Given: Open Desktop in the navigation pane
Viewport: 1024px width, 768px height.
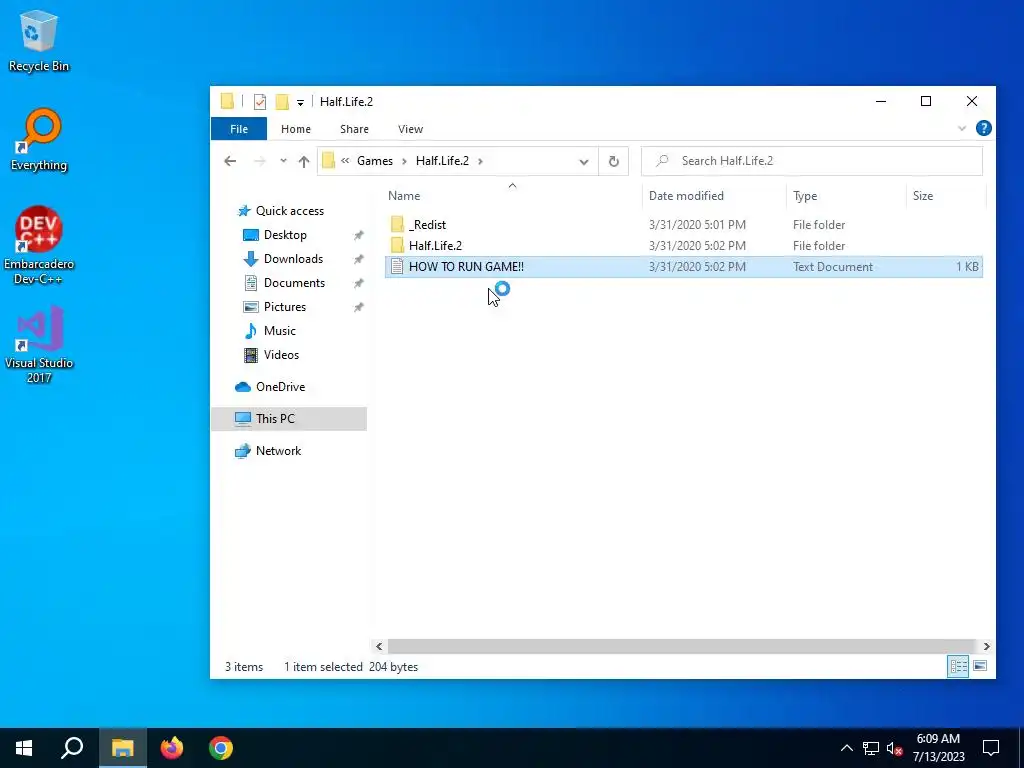Looking at the screenshot, I should [285, 235].
